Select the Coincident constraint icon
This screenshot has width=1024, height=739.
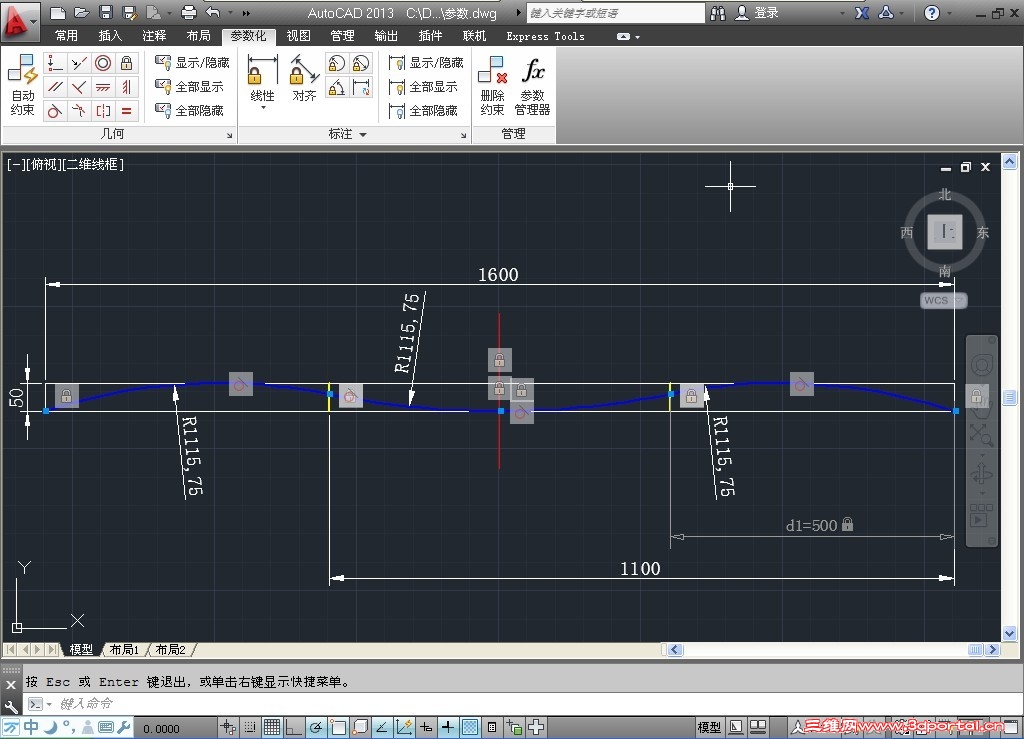point(55,63)
